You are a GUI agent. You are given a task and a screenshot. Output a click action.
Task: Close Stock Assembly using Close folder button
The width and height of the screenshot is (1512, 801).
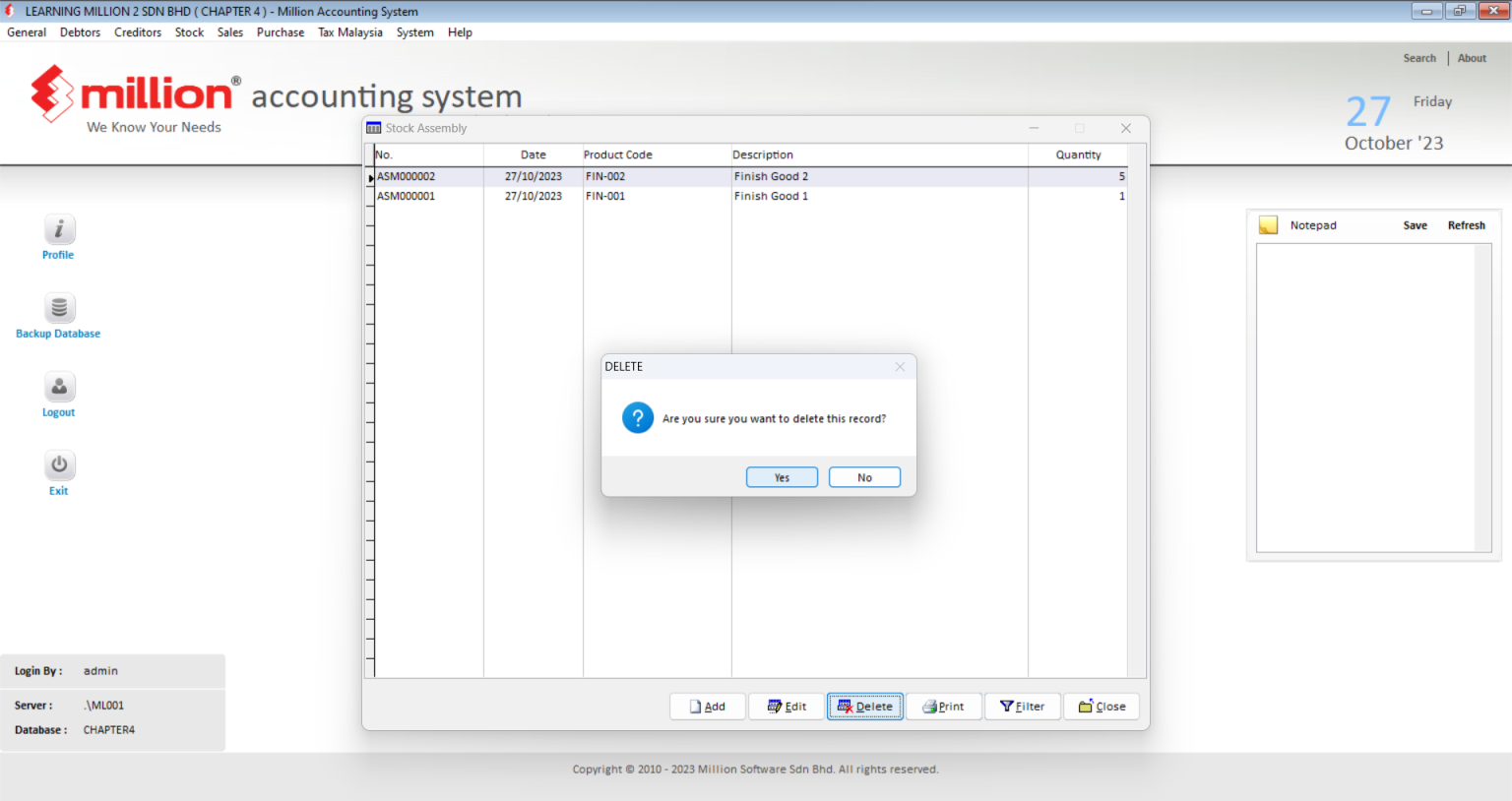point(1102,707)
